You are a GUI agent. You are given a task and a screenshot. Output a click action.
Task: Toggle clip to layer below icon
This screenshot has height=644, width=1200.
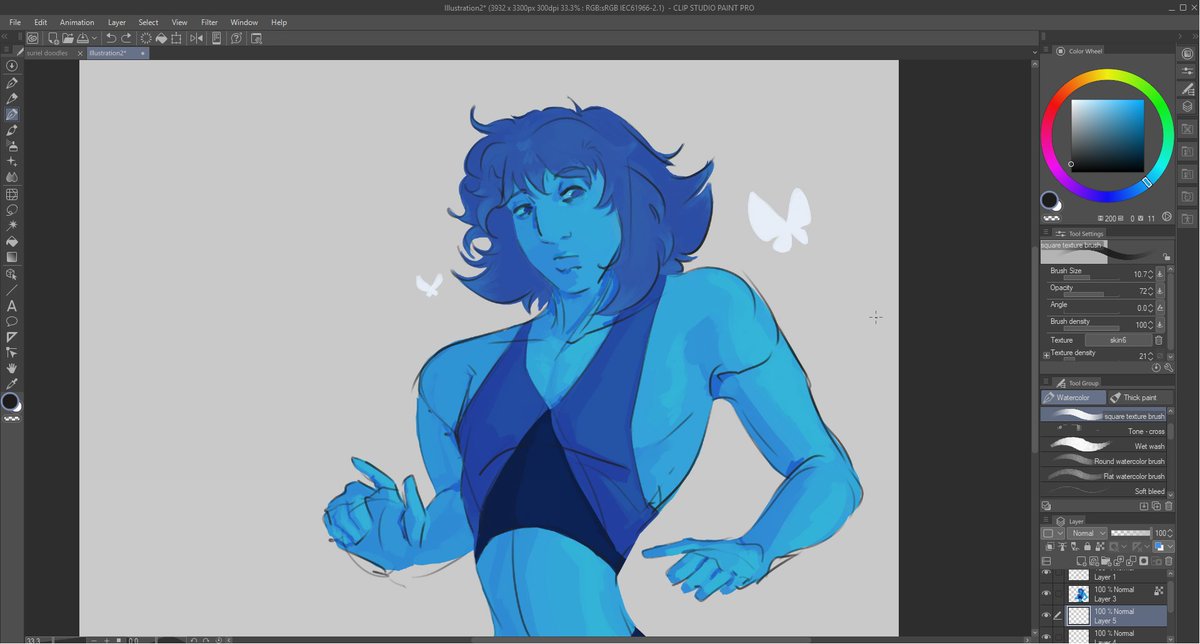click(x=1050, y=547)
